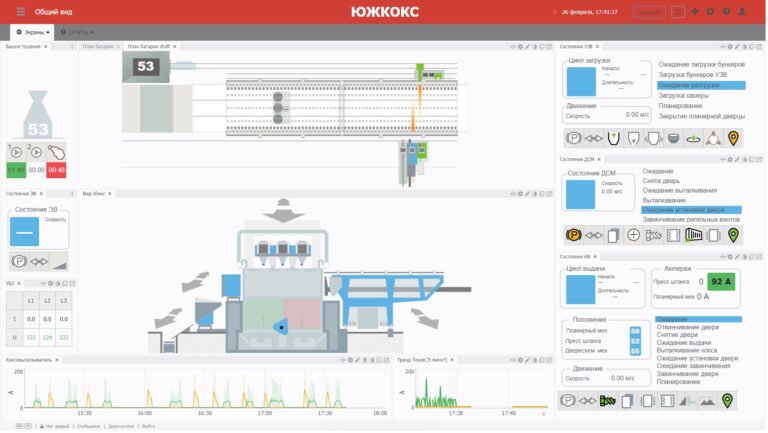
Task: Switch to the Башня тушения tab
Action: click(x=24, y=46)
